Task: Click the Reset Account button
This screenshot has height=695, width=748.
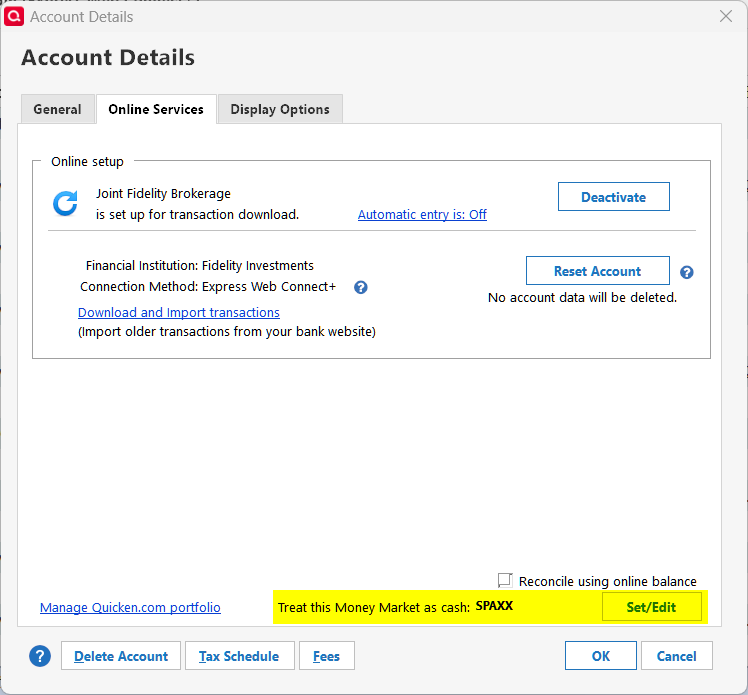Action: pos(598,271)
